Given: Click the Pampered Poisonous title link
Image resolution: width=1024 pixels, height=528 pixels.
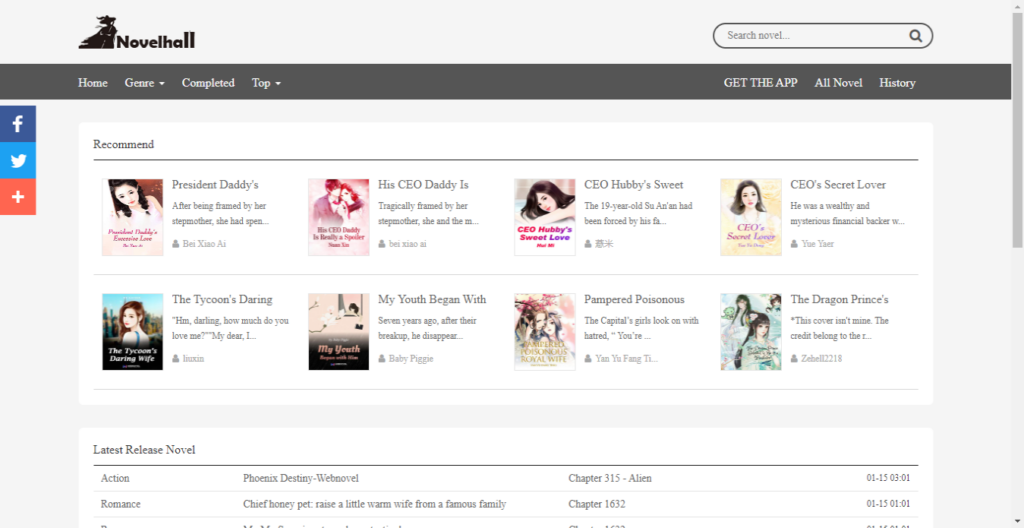Looking at the screenshot, I should (x=634, y=300).
